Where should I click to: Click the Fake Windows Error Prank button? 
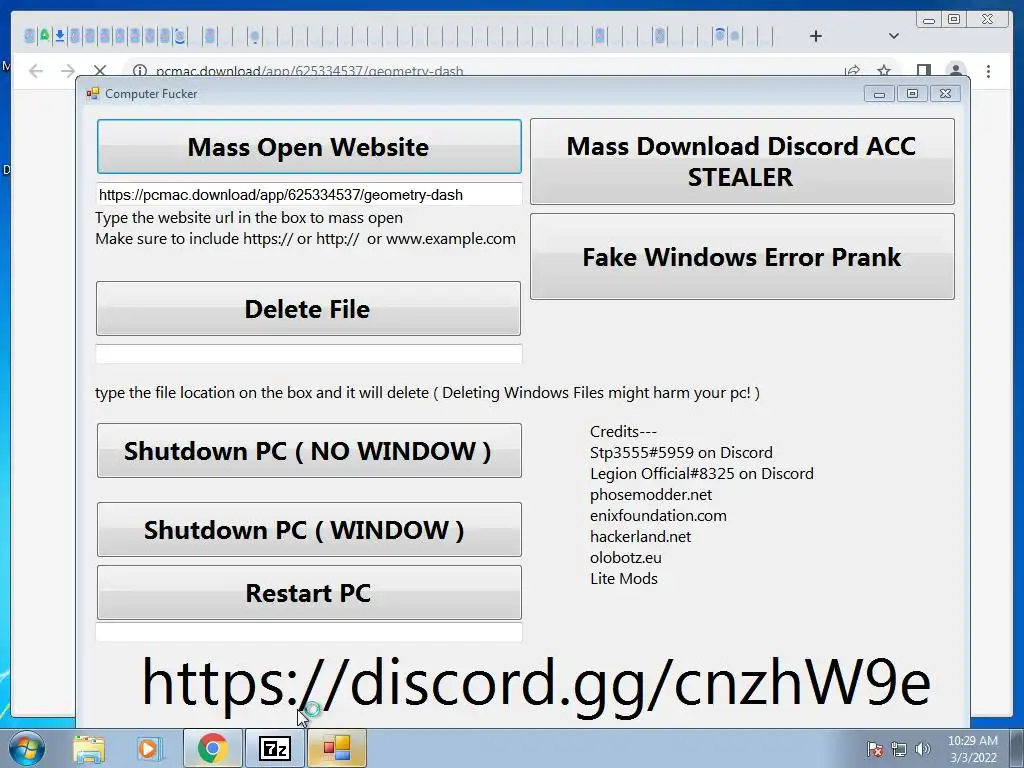[742, 257]
